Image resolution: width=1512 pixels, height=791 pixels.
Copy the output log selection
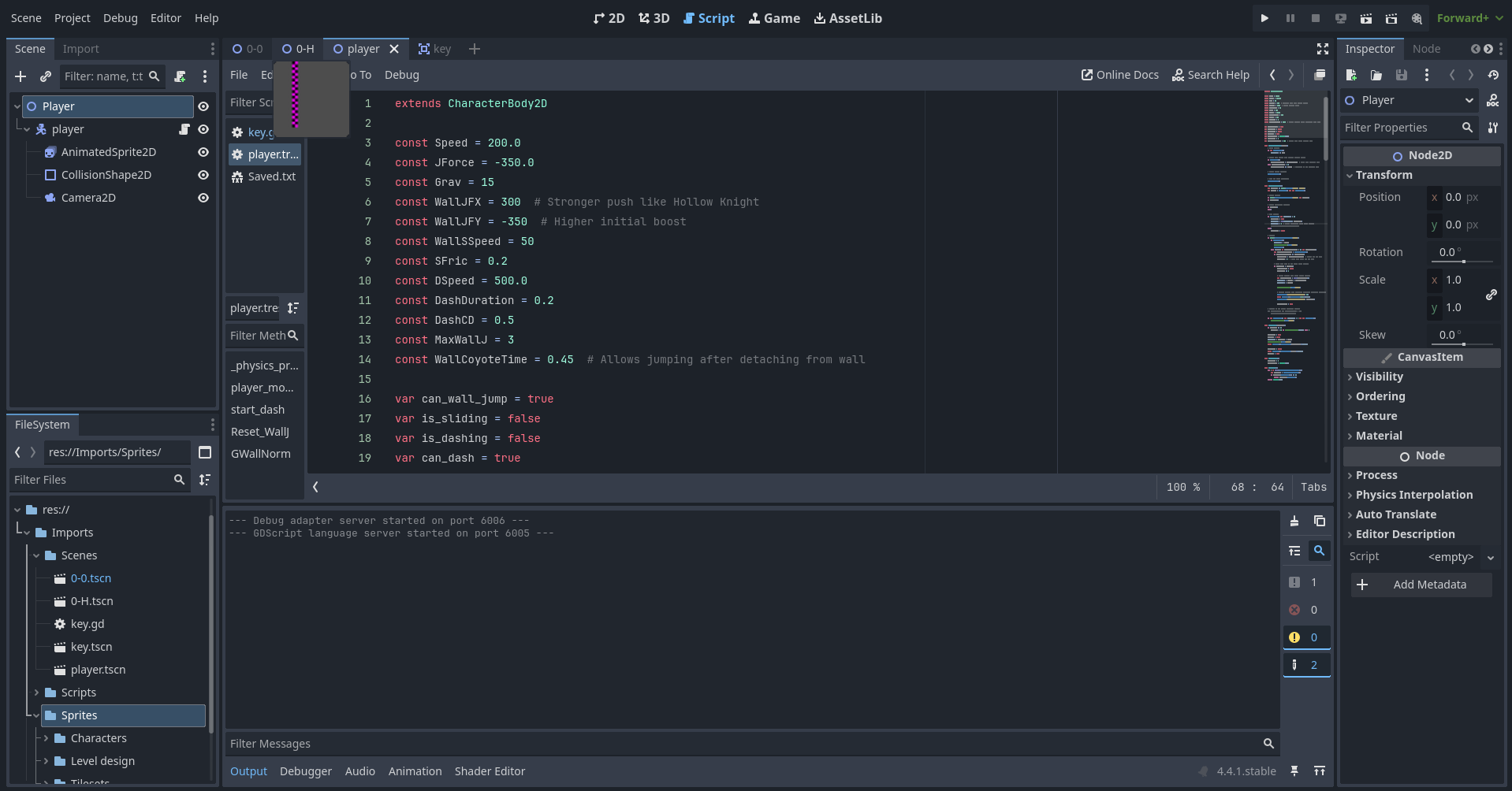point(1320,521)
